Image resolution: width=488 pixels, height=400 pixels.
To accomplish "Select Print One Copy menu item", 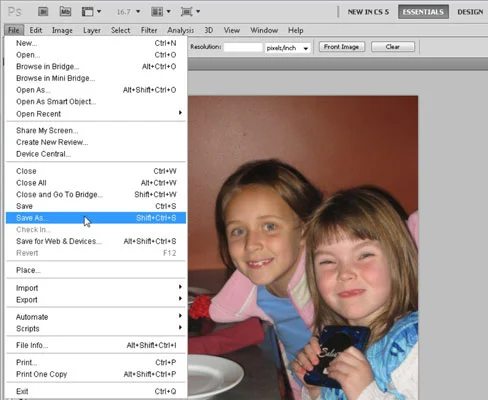I will (96, 374).
